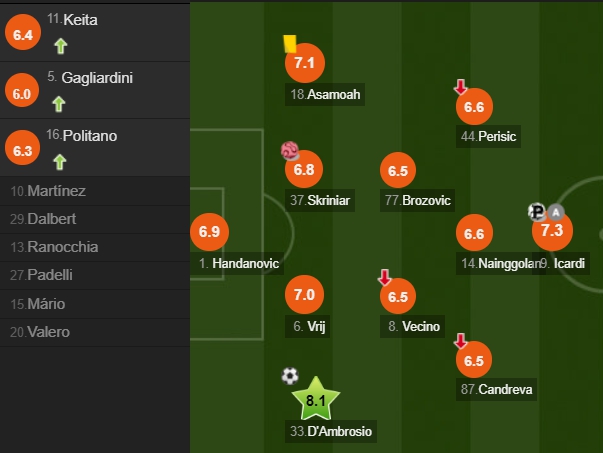Click the 6. Vrij player label
This screenshot has width=603, height=453.
[308, 326]
